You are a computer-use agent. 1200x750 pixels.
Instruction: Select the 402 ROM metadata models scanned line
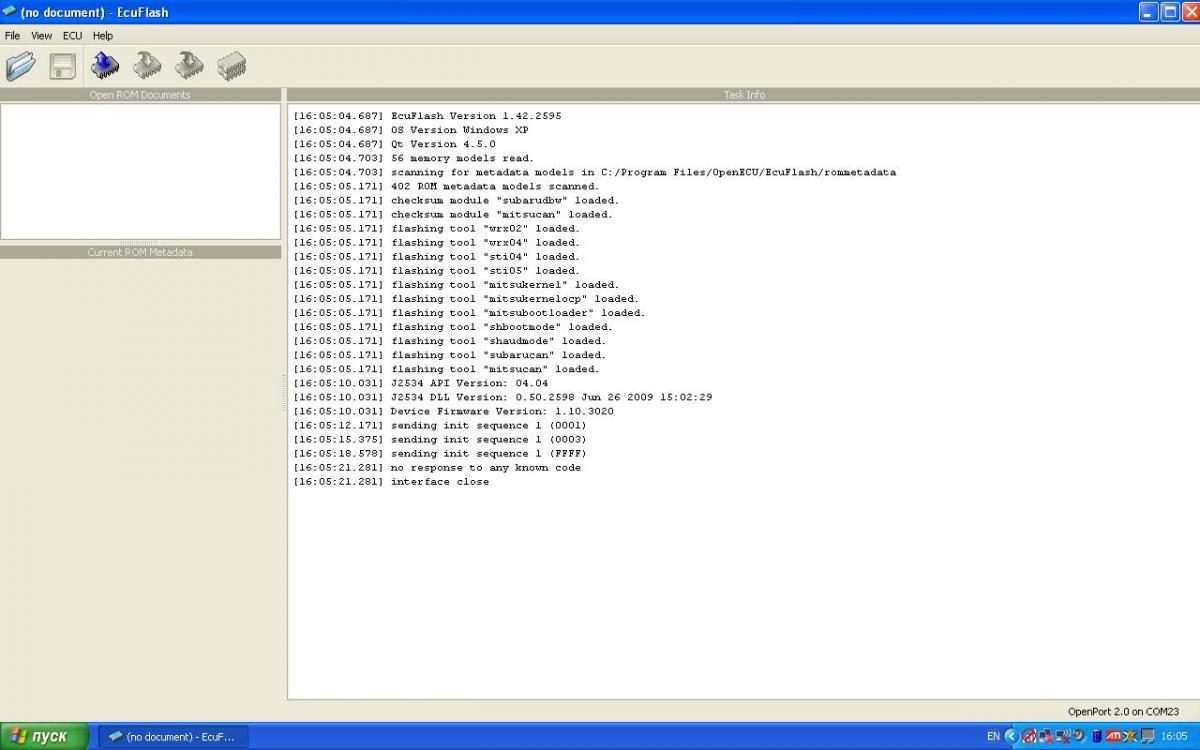tap(447, 186)
